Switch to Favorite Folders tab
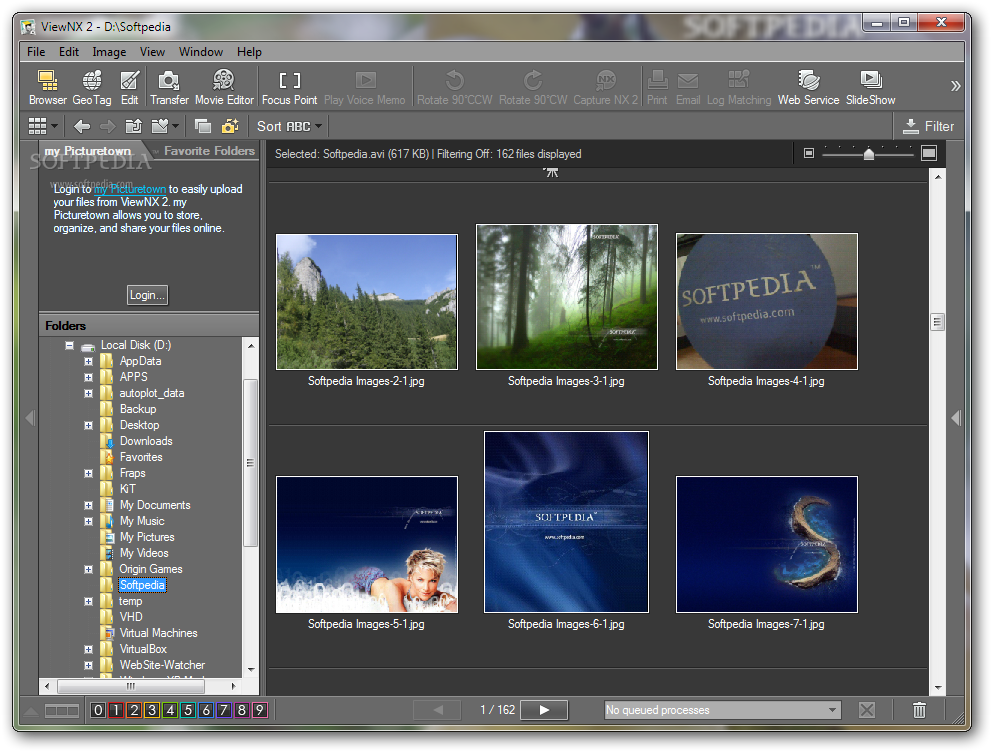The height and width of the screenshot is (752, 992). coord(209,151)
